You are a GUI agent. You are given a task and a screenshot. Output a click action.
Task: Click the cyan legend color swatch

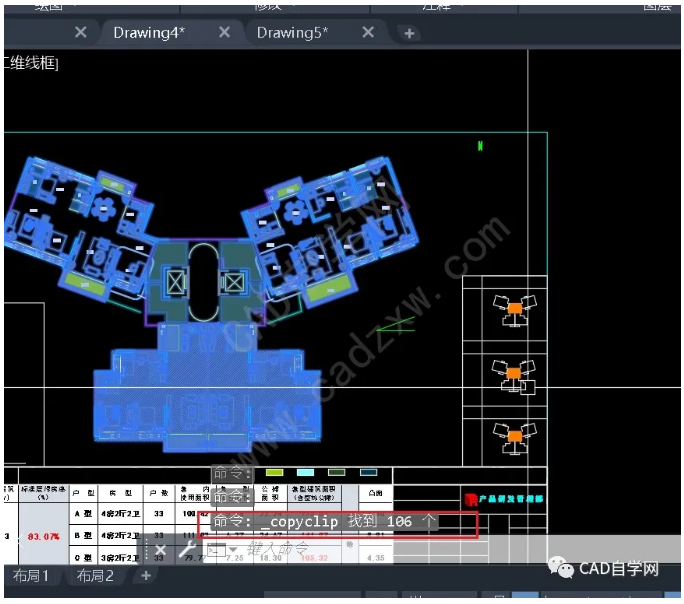(x=306, y=472)
